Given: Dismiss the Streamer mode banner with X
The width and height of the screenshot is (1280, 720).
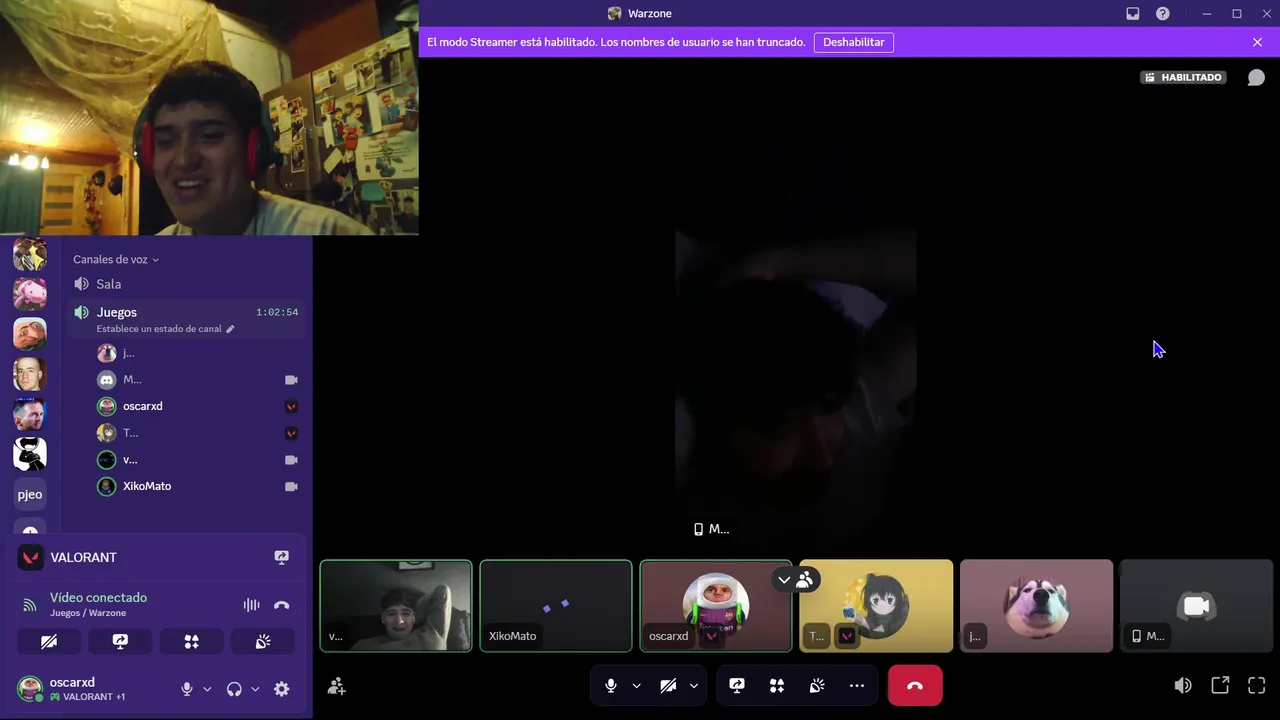Looking at the screenshot, I should (1257, 42).
